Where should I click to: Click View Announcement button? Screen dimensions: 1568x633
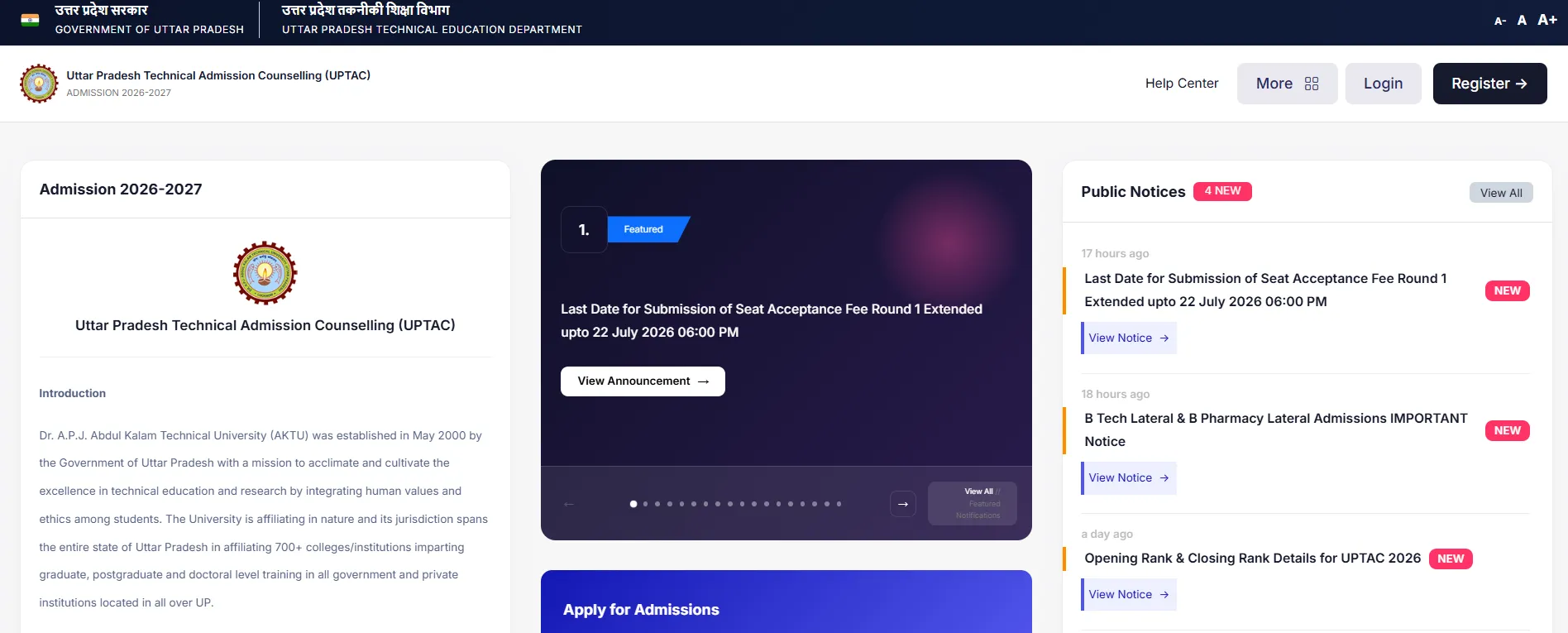pyautogui.click(x=643, y=381)
